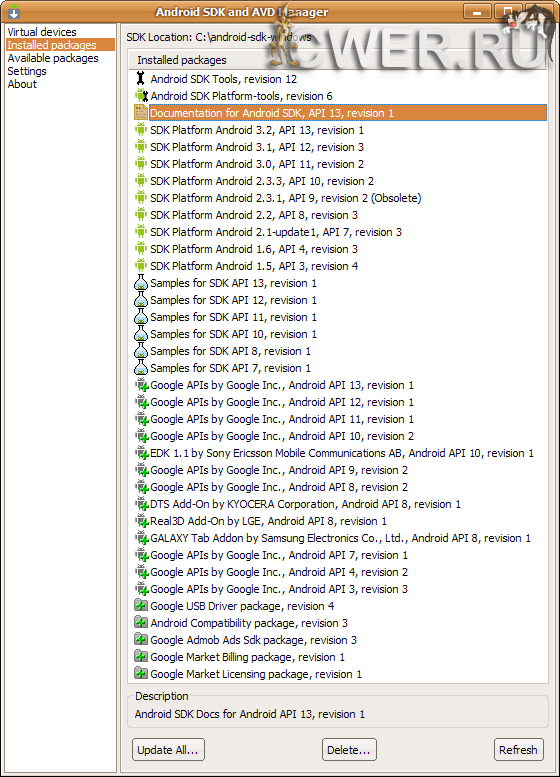The width and height of the screenshot is (560, 777).
Task: Click the android icon for SDK Platform Android 1.5
Action: tap(141, 266)
